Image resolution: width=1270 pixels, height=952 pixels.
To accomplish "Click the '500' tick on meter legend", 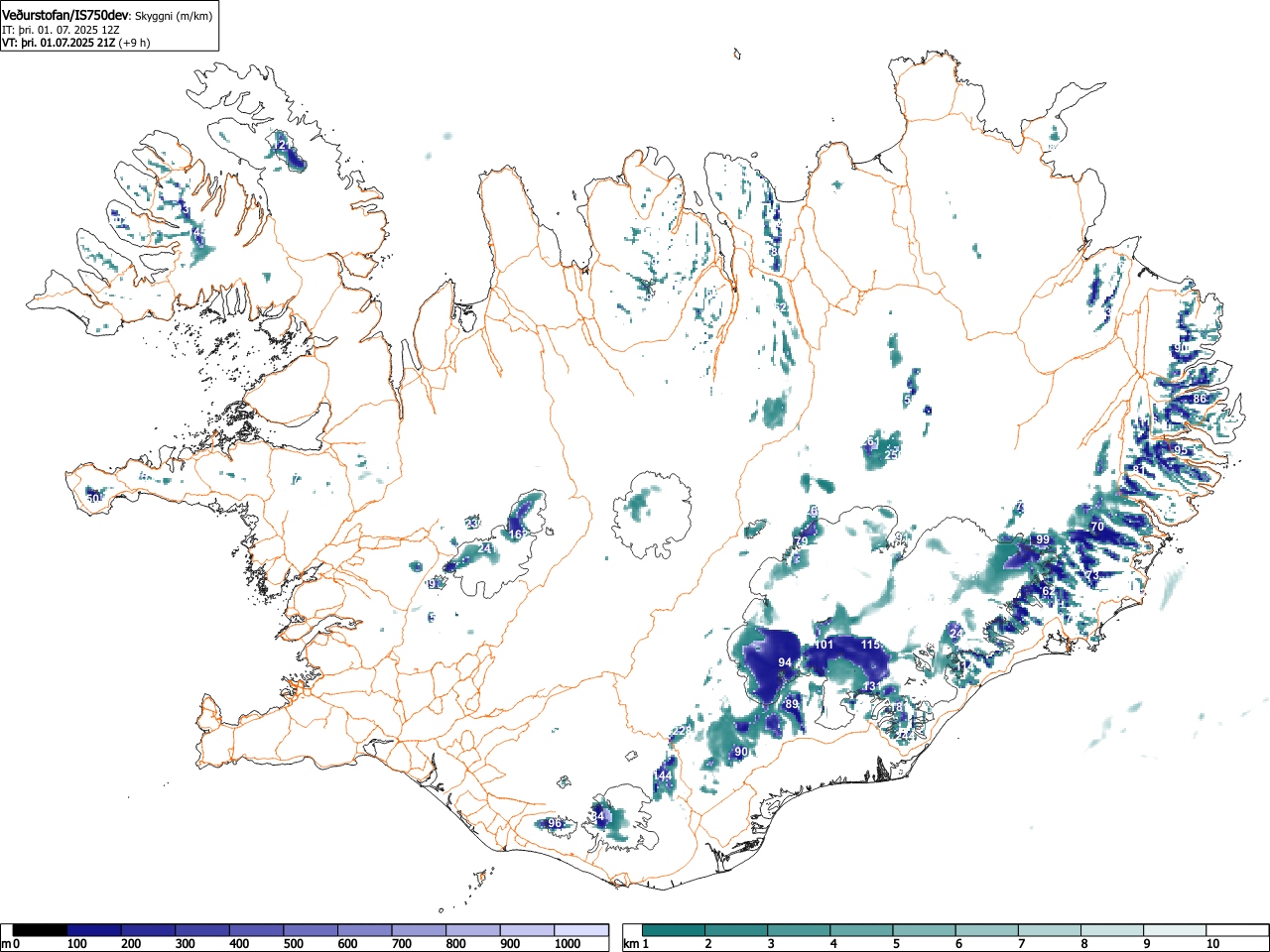I will [x=294, y=944].
